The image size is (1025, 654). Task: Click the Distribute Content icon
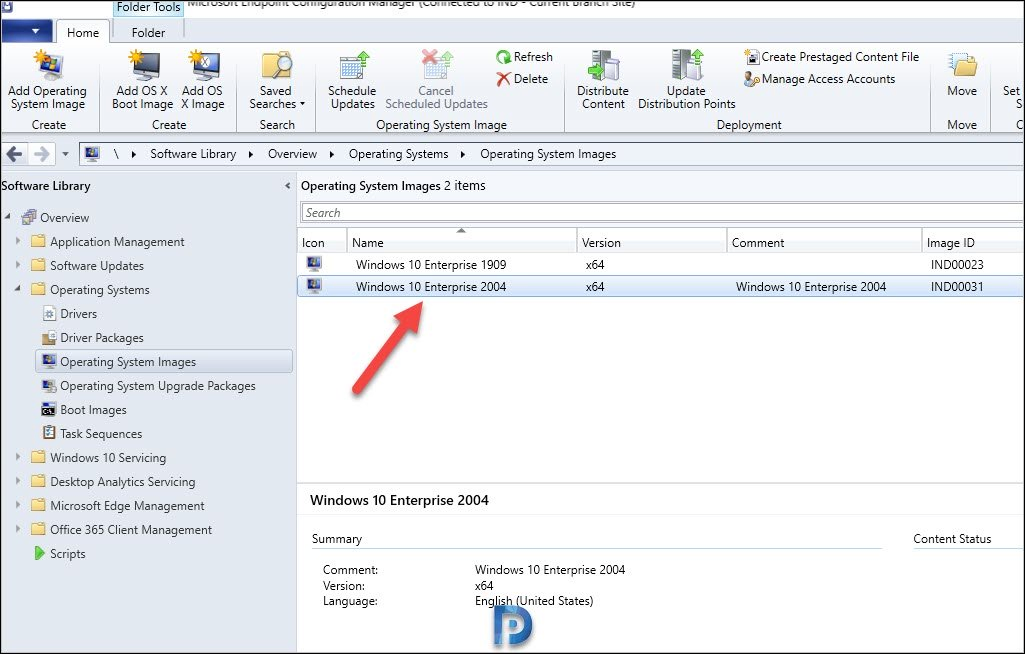pyautogui.click(x=603, y=65)
